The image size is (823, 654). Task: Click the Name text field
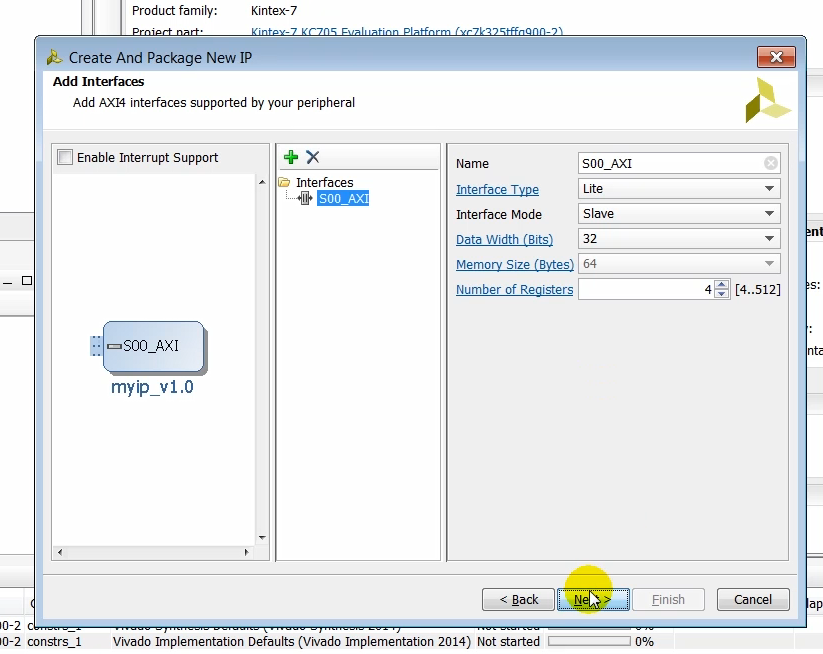[x=670, y=164]
